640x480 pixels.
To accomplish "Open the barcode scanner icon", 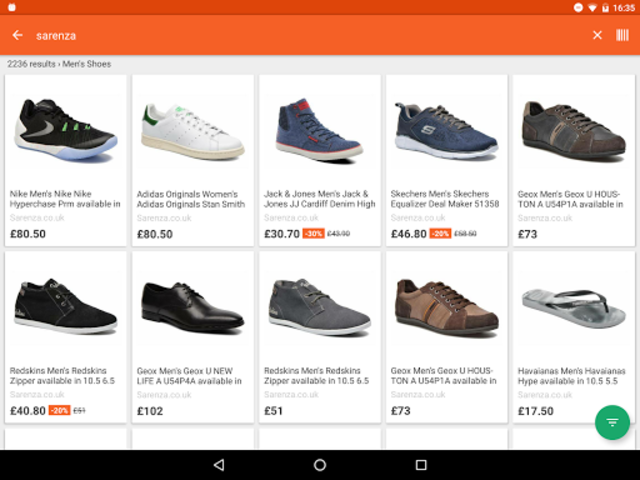I will pyautogui.click(x=622, y=35).
